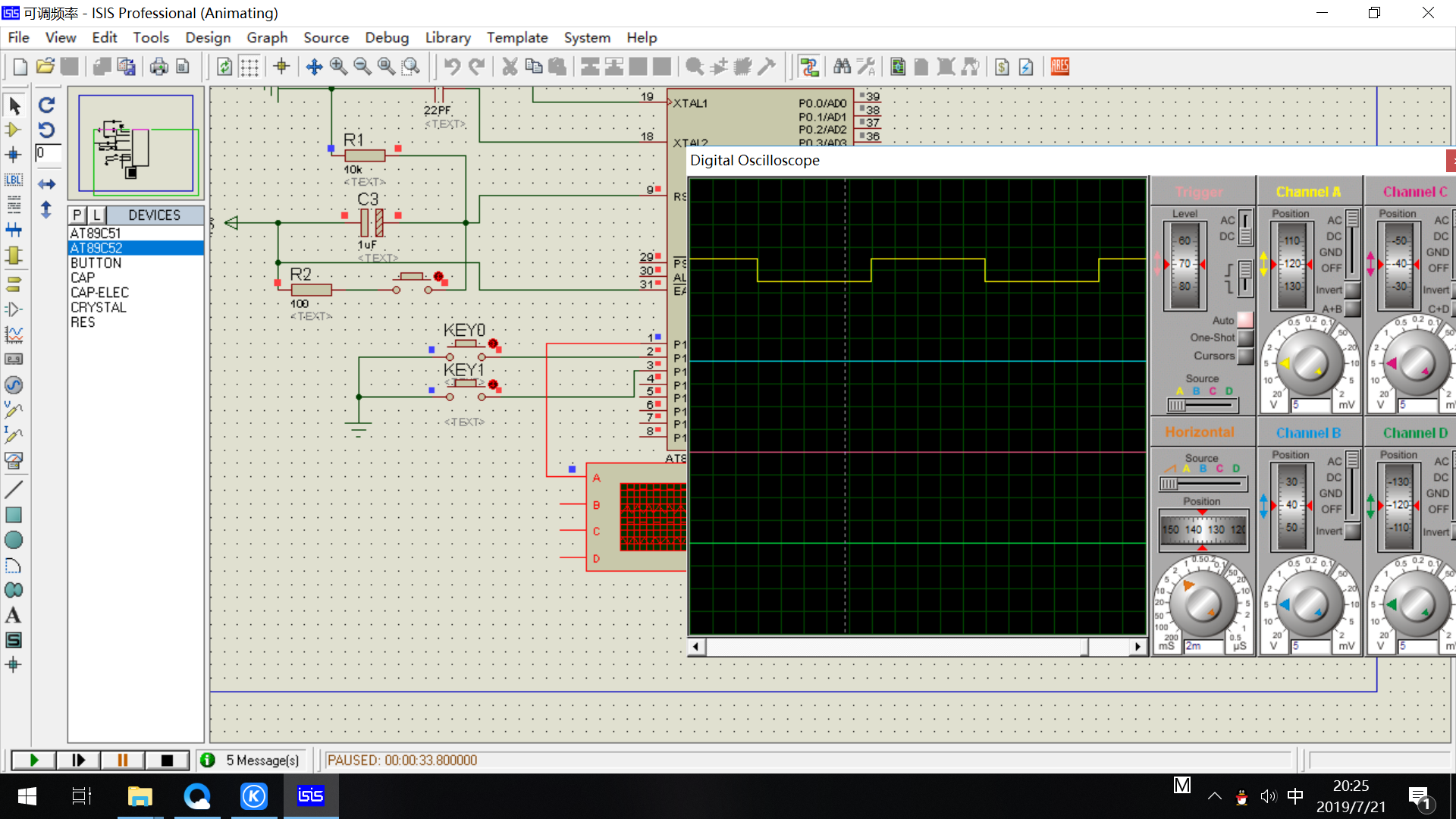The image size is (1456, 819).
Task: Select the Graph Mode tool
Action: pyautogui.click(x=14, y=334)
